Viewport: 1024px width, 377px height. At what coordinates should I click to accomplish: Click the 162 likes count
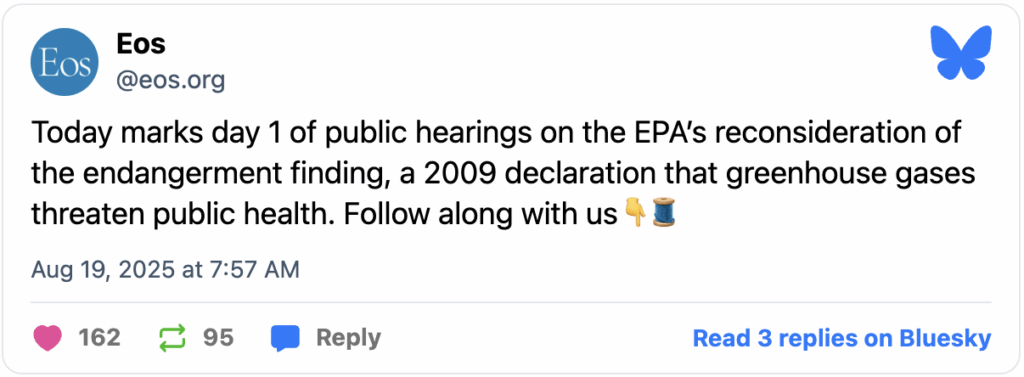[x=99, y=338]
